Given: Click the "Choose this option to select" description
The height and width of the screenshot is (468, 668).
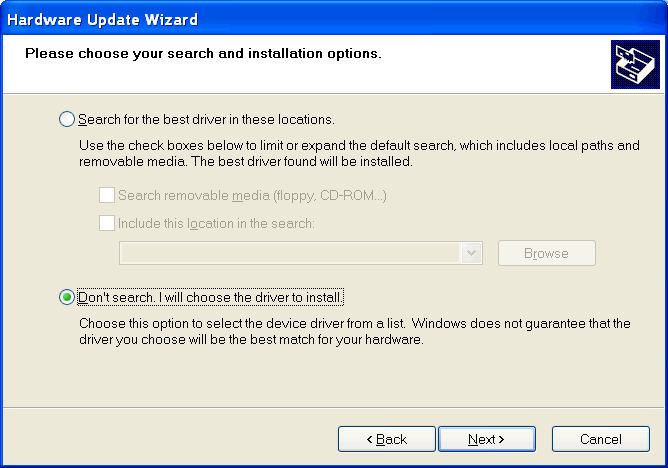Looking at the screenshot, I should (354, 331).
